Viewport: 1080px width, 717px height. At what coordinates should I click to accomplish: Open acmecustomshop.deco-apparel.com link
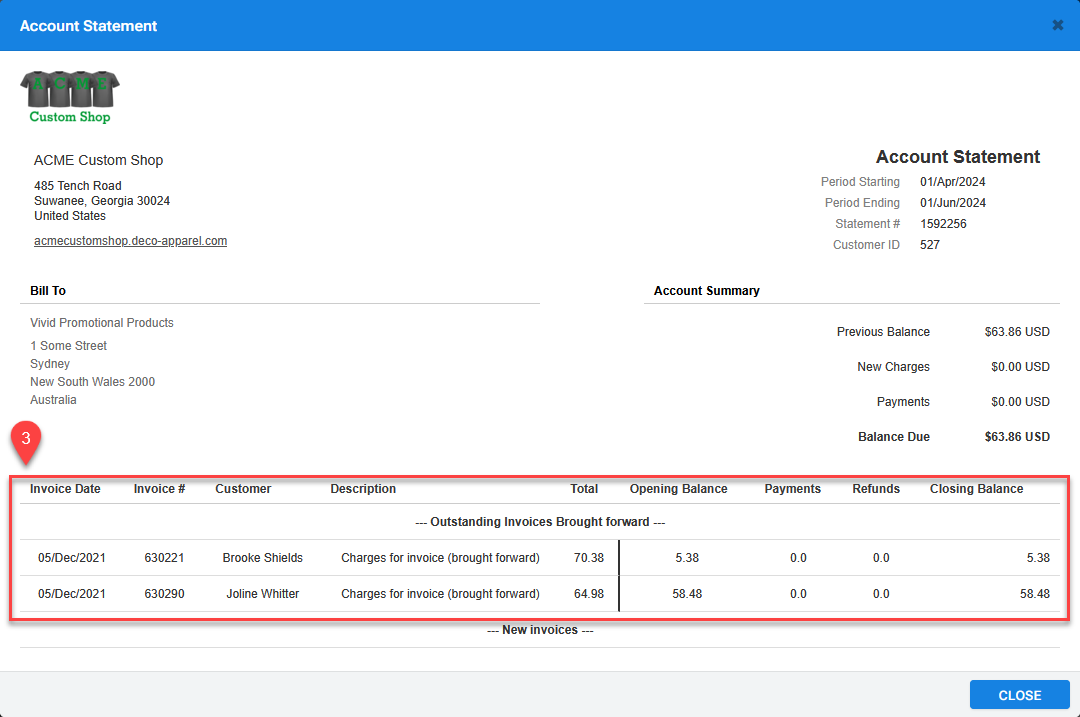[x=130, y=241]
